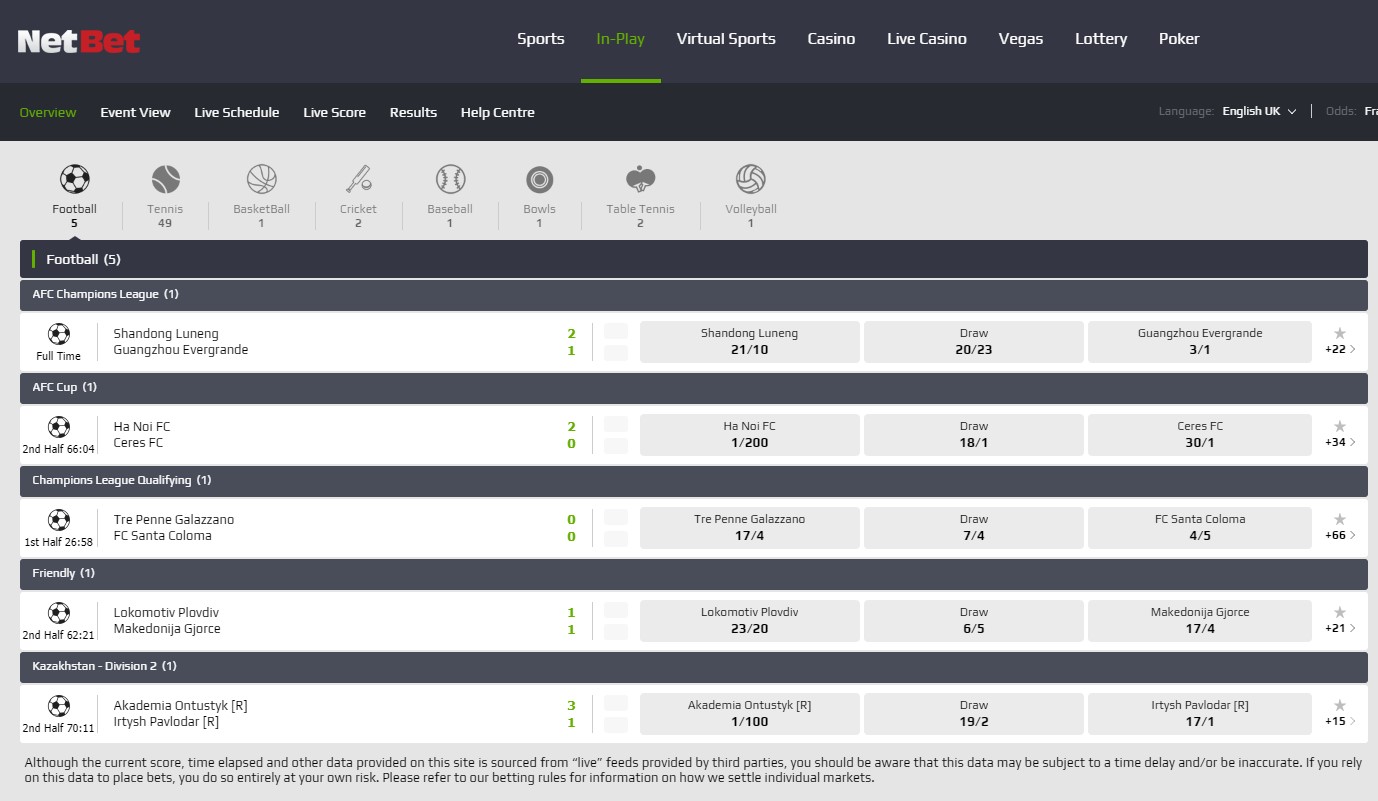Viewport: 1378px width, 801px height.
Task: Bet on Irtysh Pavlodar [R] at 17/1
Action: [1200, 714]
